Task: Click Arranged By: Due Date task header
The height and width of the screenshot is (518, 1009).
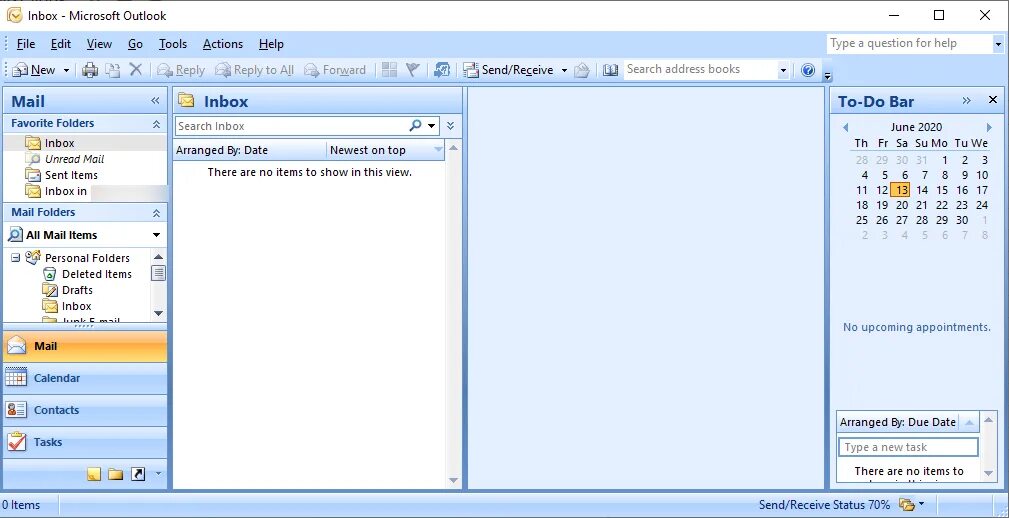Action: pyautogui.click(x=898, y=423)
